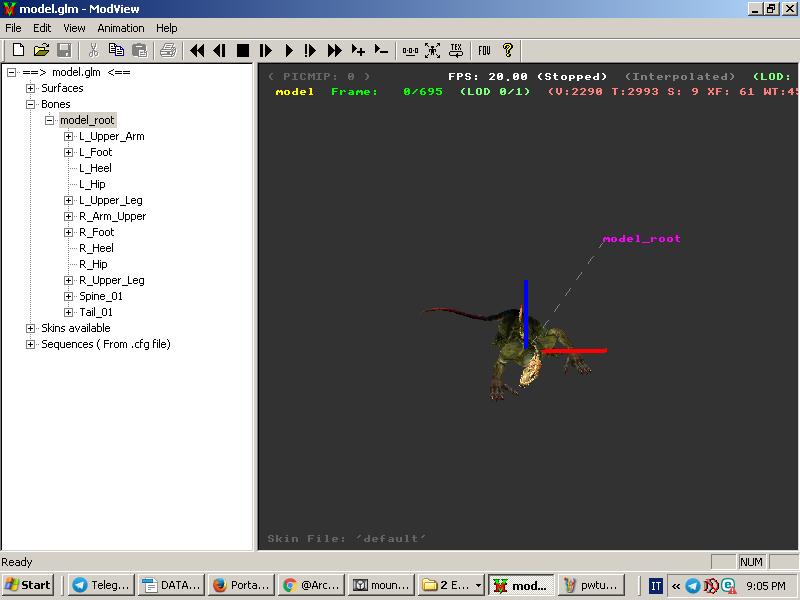Expand the Spine_01 bone

[x=68, y=296]
